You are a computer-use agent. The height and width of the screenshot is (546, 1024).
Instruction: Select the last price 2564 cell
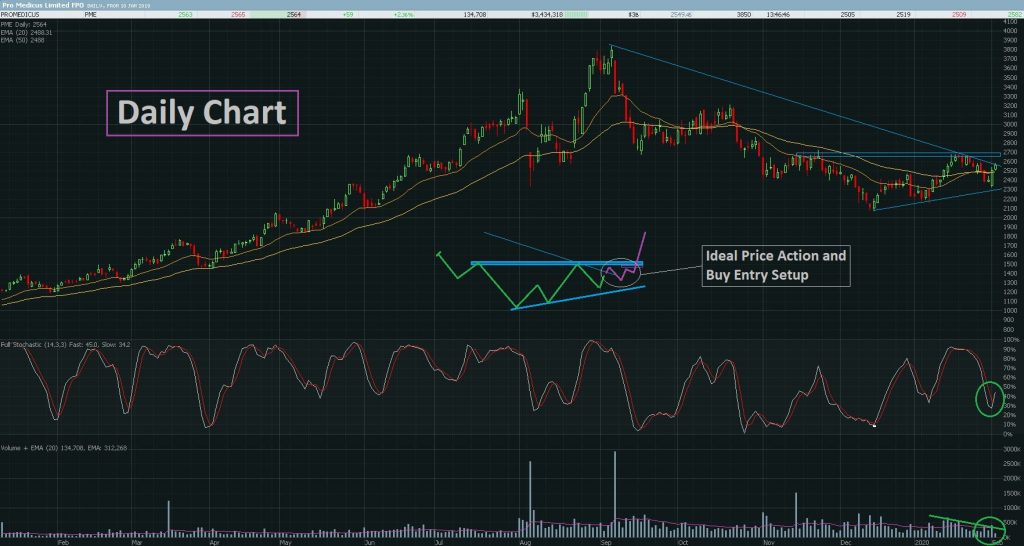pos(293,14)
